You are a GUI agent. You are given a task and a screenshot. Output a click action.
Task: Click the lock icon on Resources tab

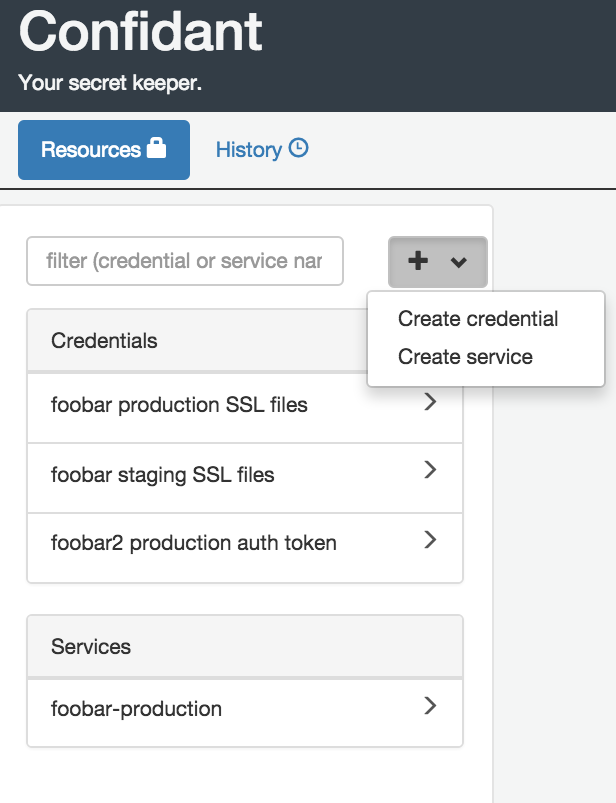coord(156,148)
